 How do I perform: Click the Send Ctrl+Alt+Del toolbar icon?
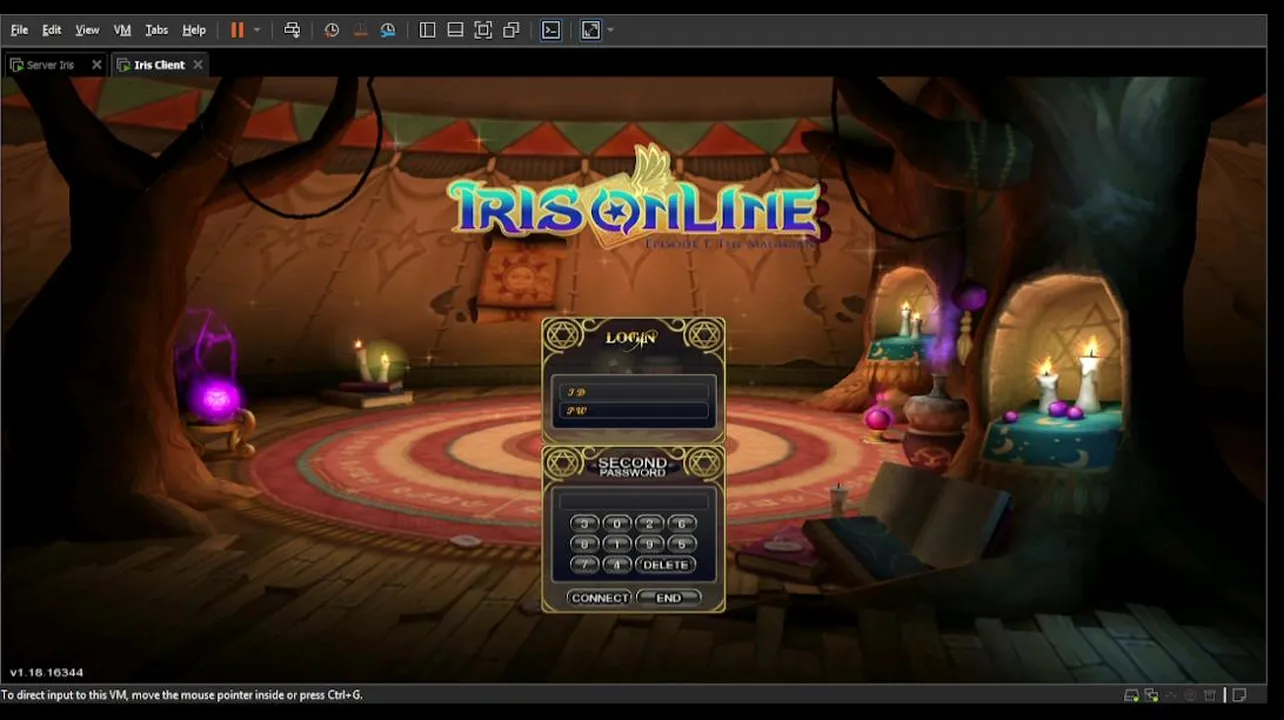292,30
